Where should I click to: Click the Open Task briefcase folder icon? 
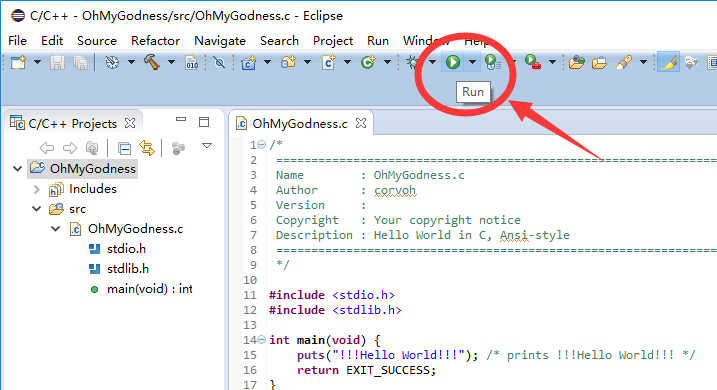pos(599,62)
